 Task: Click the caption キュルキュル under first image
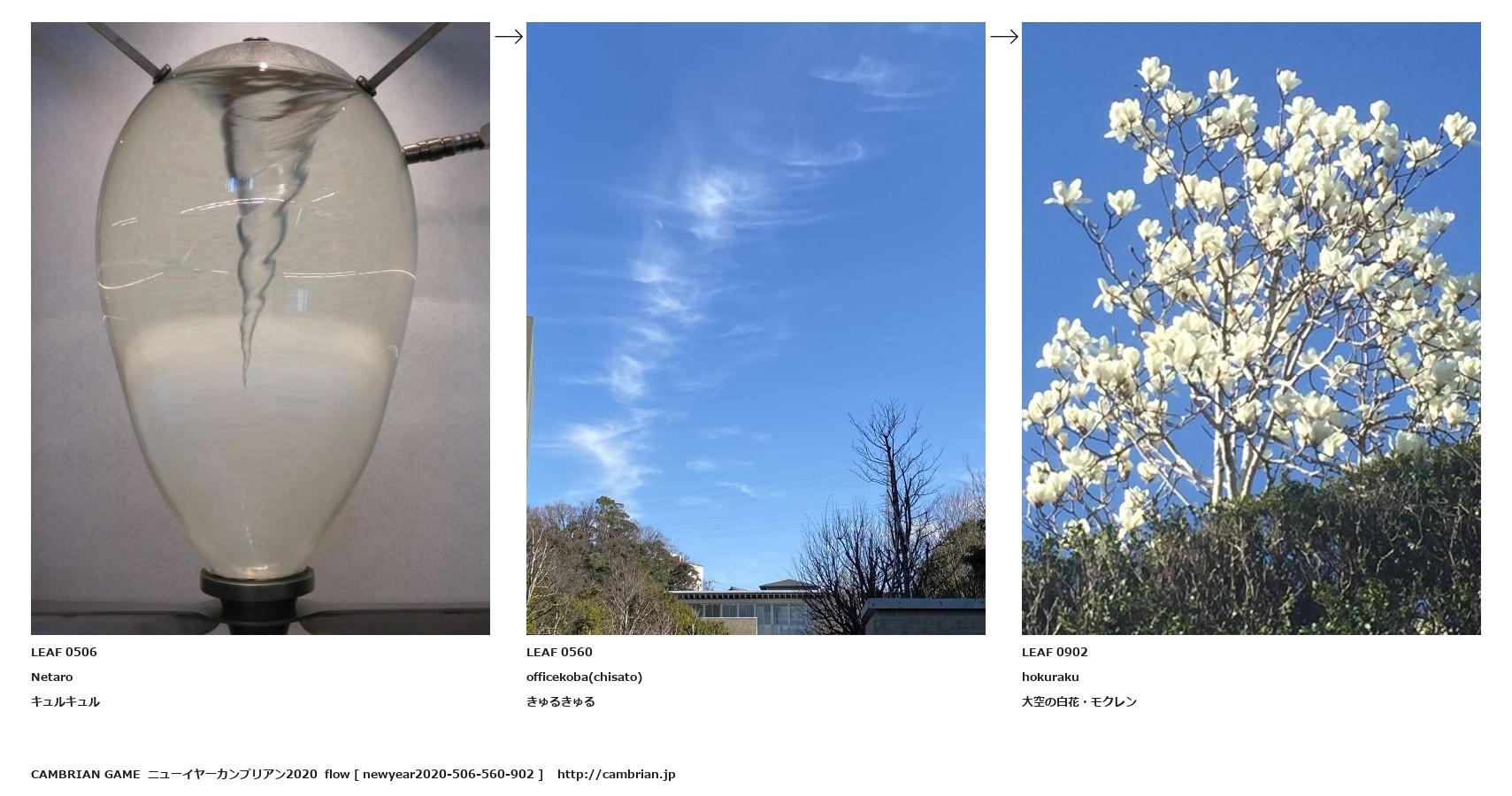tap(65, 701)
